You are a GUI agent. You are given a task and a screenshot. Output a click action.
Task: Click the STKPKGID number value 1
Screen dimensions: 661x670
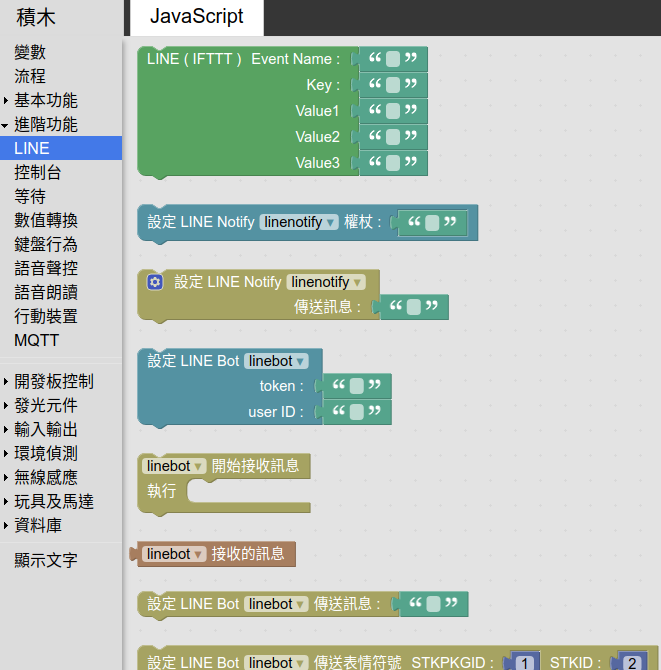point(523,662)
